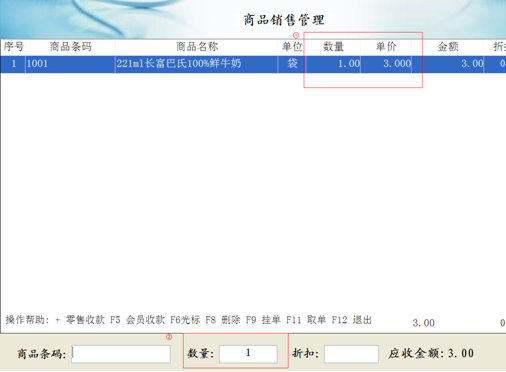Click the F11 取单 hint

[306, 320]
